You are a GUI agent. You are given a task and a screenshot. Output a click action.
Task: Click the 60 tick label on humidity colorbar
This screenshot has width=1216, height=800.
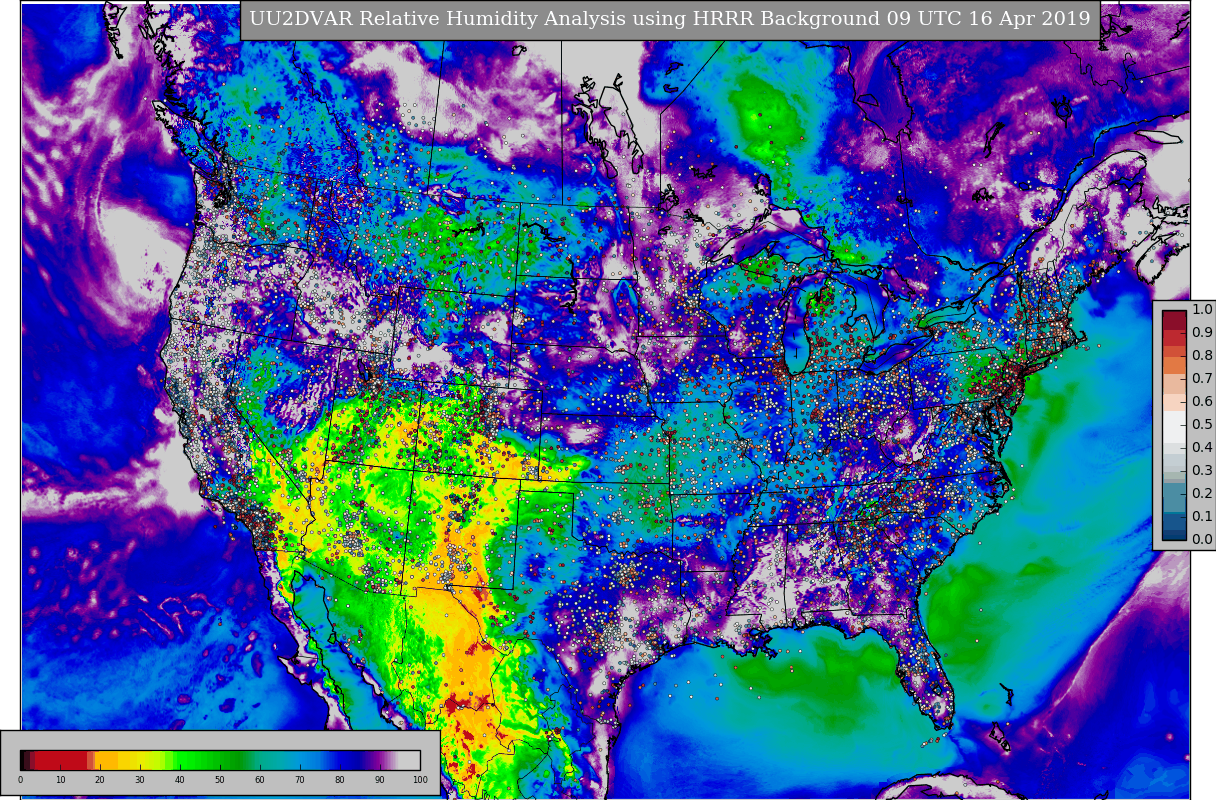(x=260, y=780)
